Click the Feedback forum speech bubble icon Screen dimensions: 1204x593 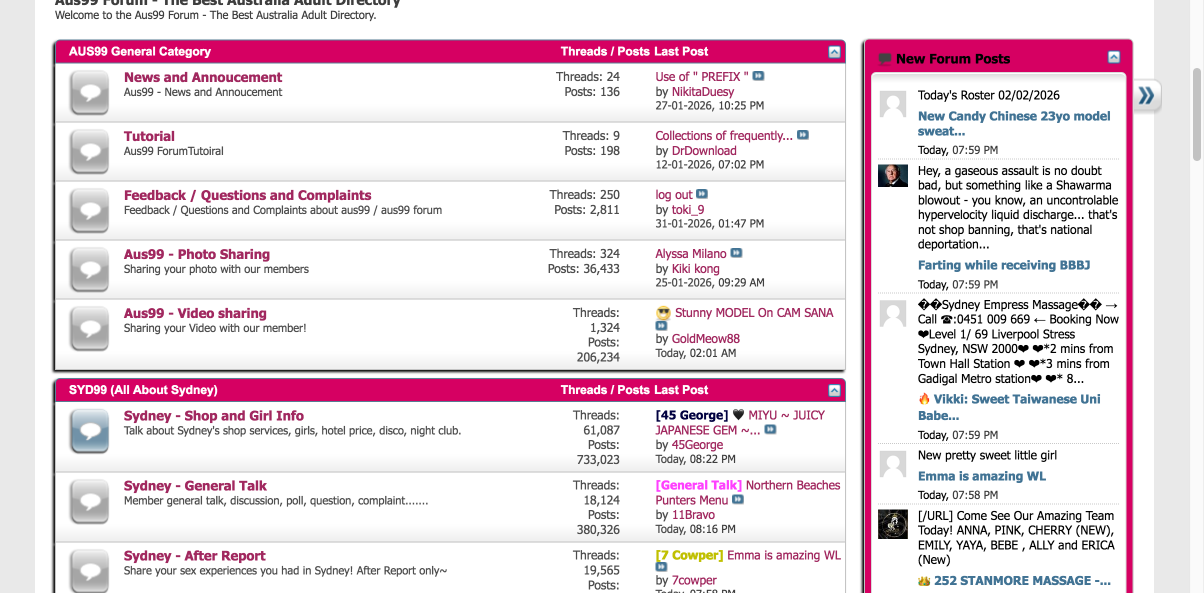[90, 211]
